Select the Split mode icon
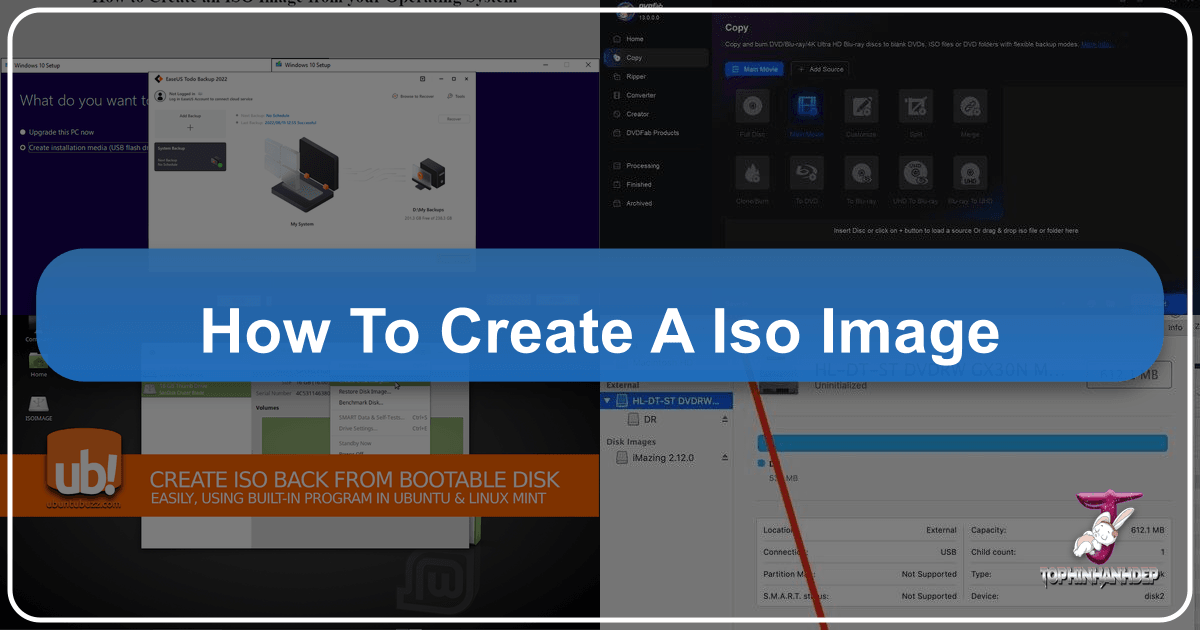 [x=914, y=107]
